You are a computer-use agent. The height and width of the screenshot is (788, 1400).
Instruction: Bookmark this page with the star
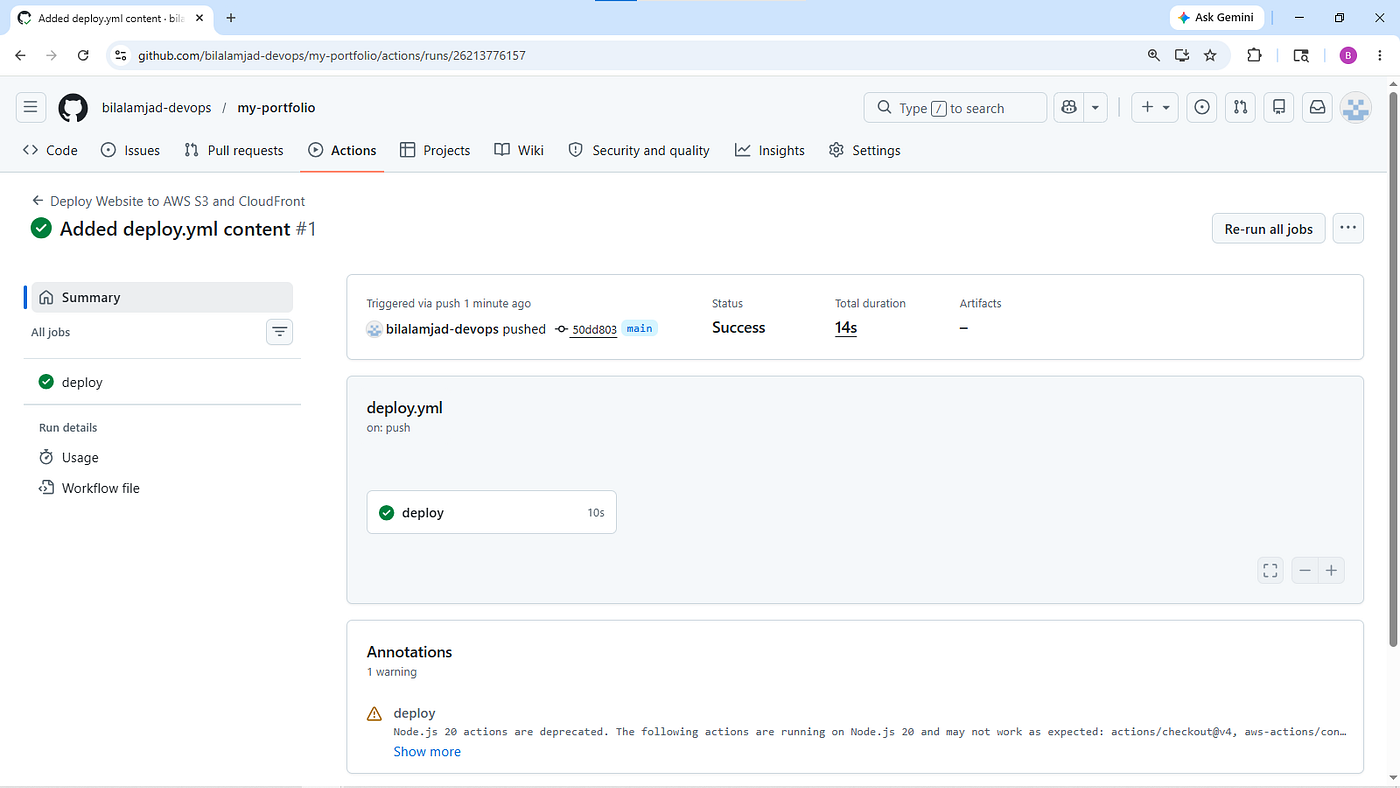tap(1210, 56)
